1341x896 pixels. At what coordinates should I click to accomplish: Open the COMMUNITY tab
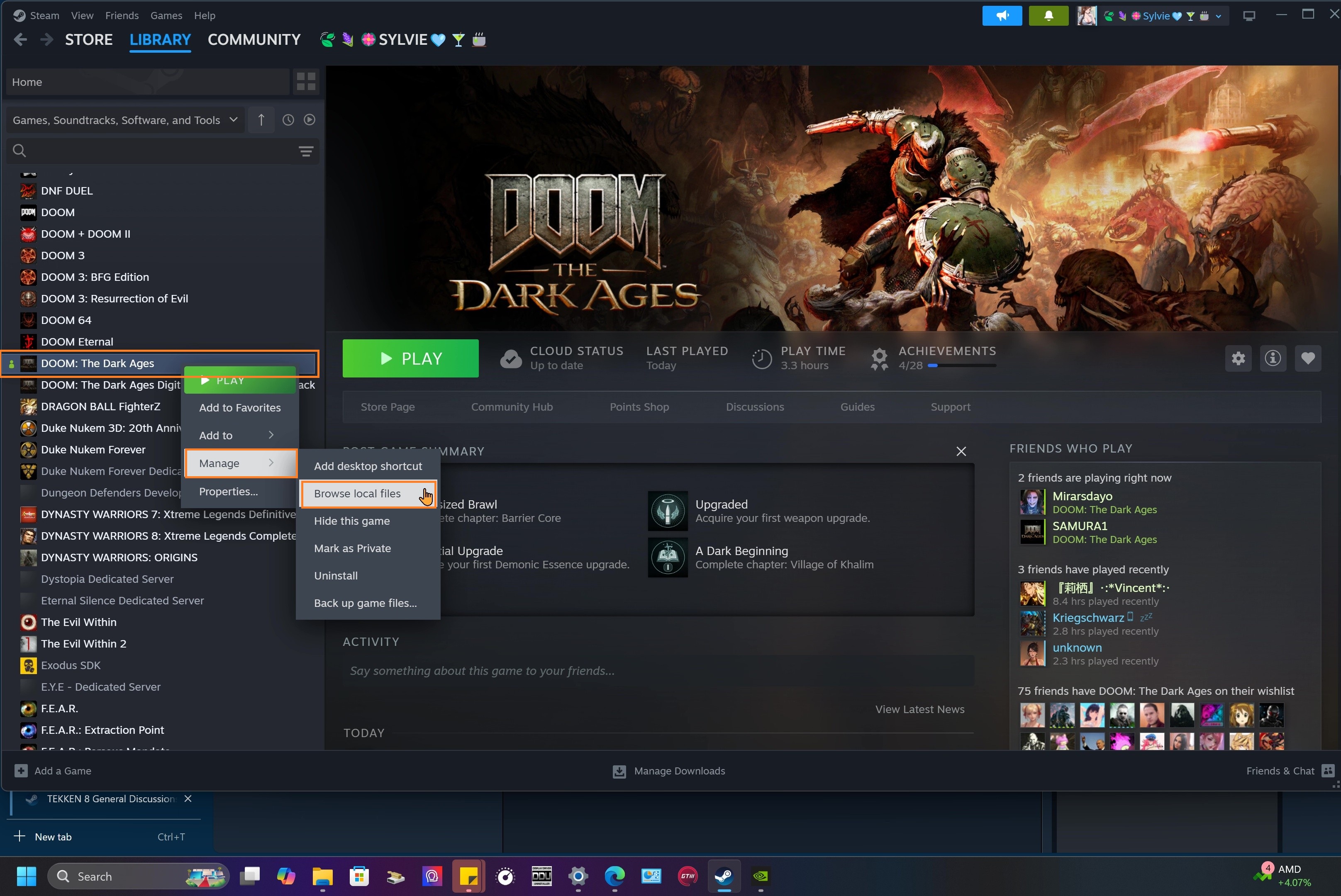coord(254,40)
